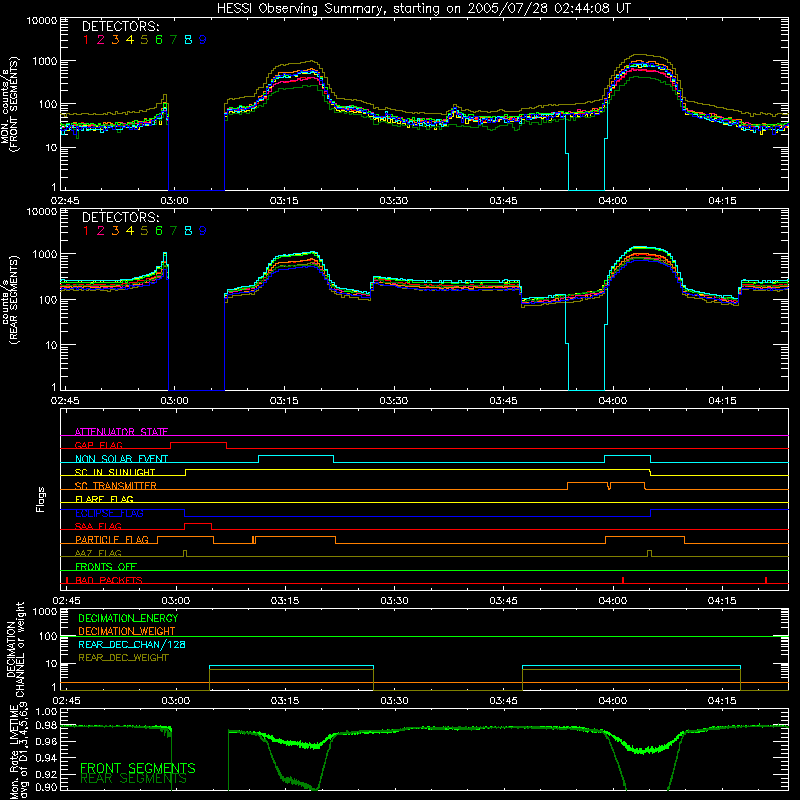Click 03:30 tick label under decimation plot

394,701
